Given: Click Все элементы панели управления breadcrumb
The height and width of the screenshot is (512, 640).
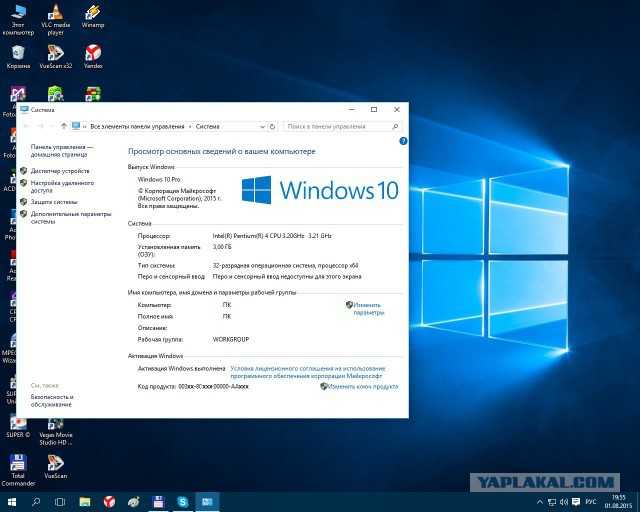Looking at the screenshot, I should 137,127.
